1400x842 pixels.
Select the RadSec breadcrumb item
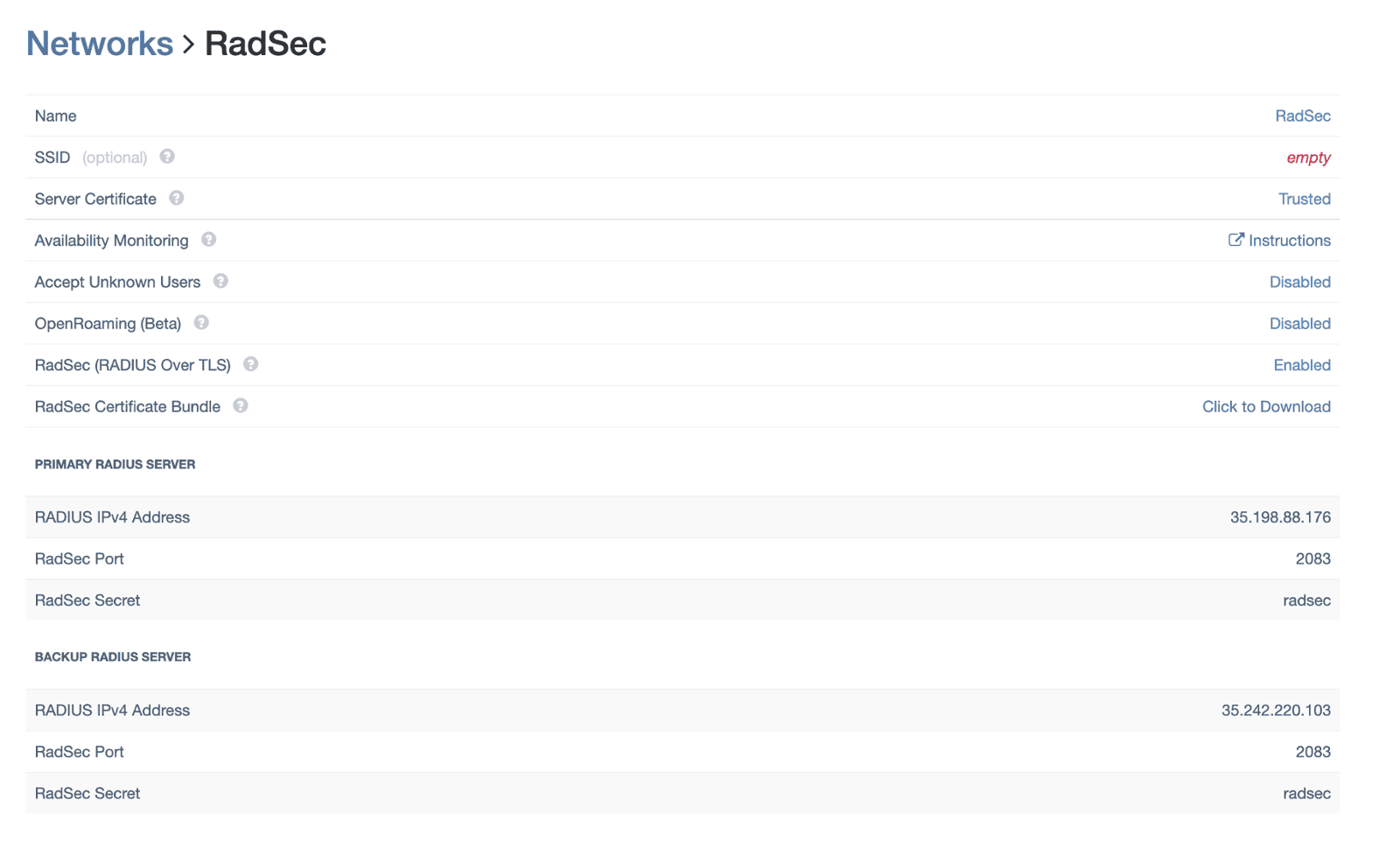[x=265, y=43]
